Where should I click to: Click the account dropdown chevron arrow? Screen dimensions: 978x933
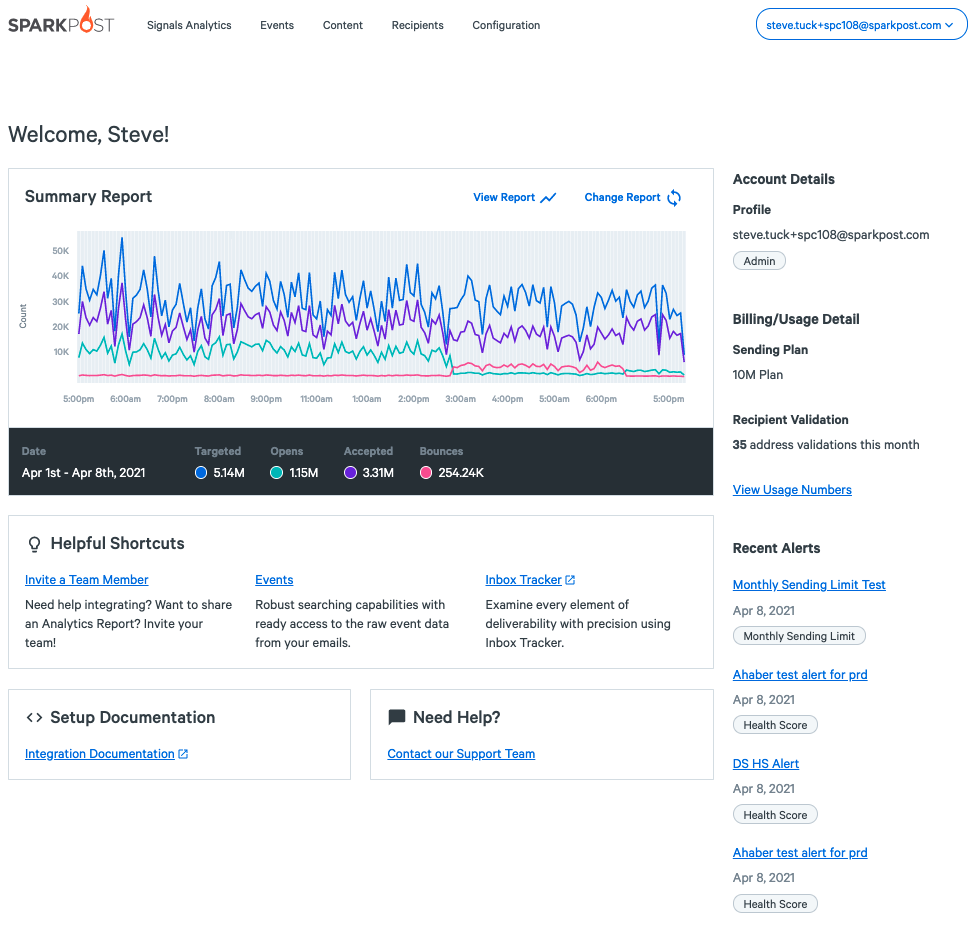[x=949, y=25]
